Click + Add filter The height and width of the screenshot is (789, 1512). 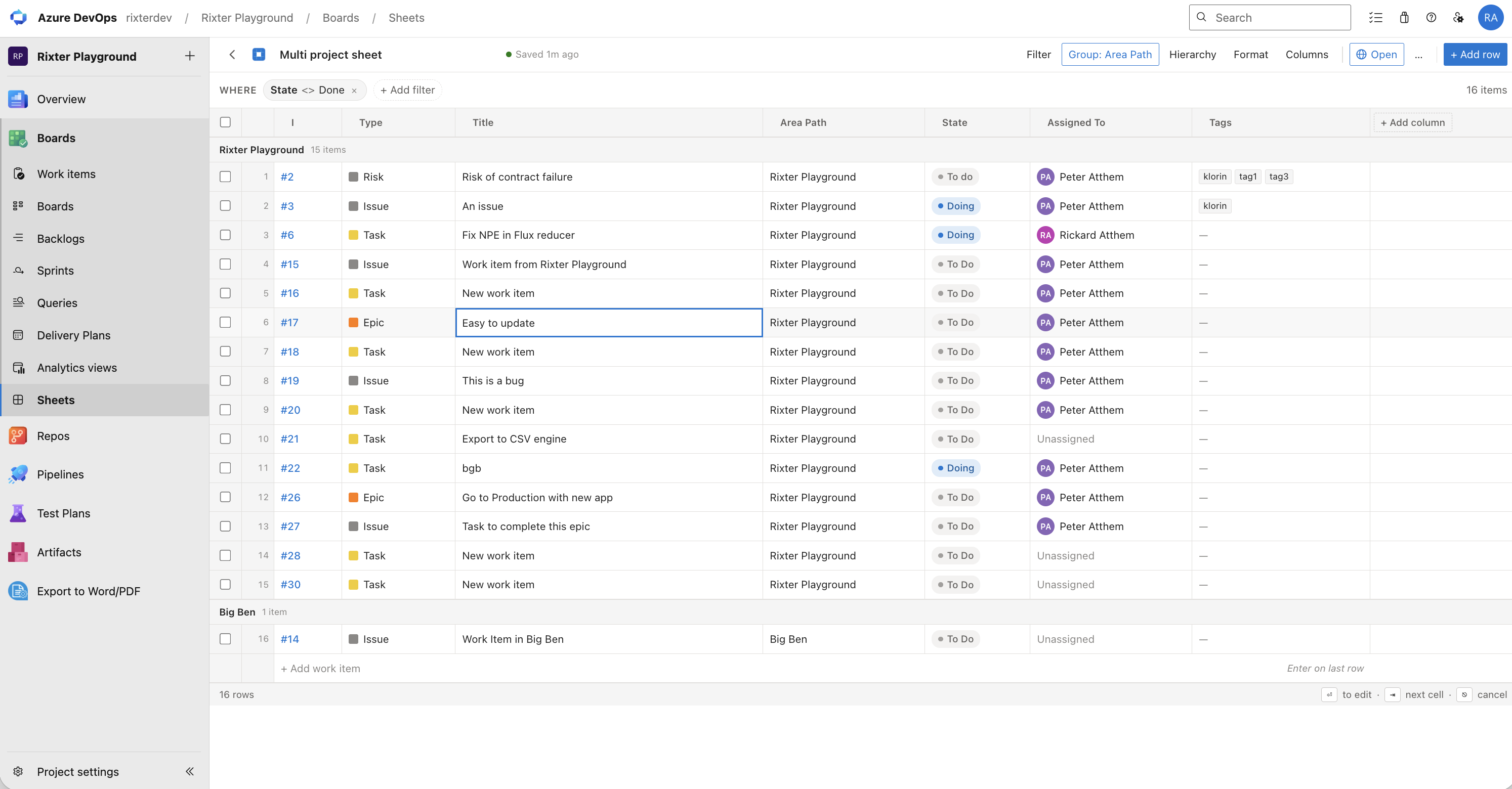407,91
